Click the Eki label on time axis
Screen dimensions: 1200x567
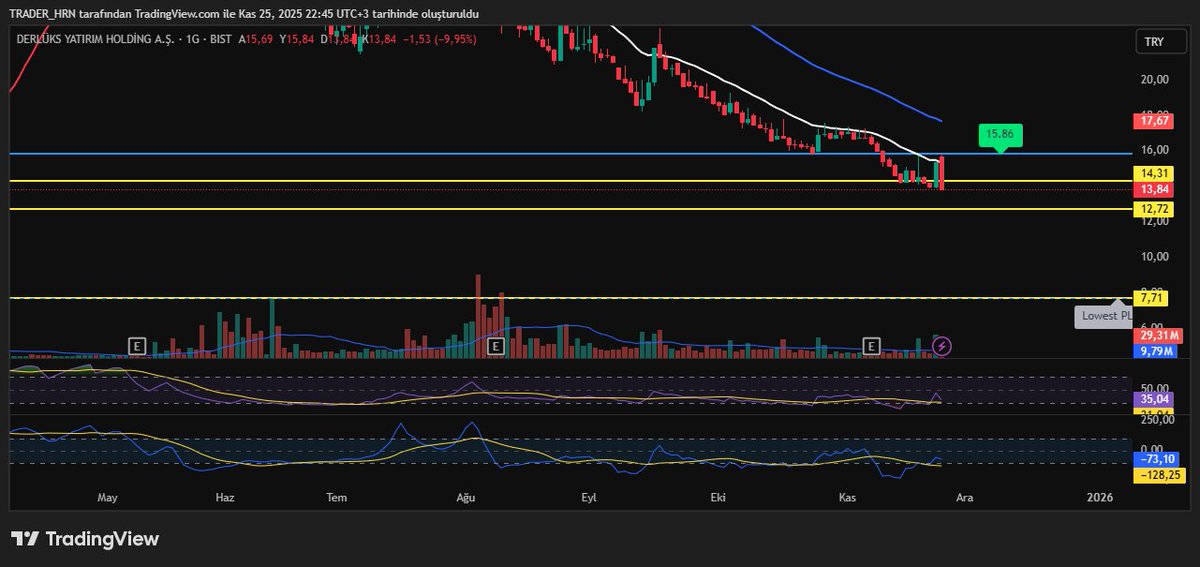716,497
